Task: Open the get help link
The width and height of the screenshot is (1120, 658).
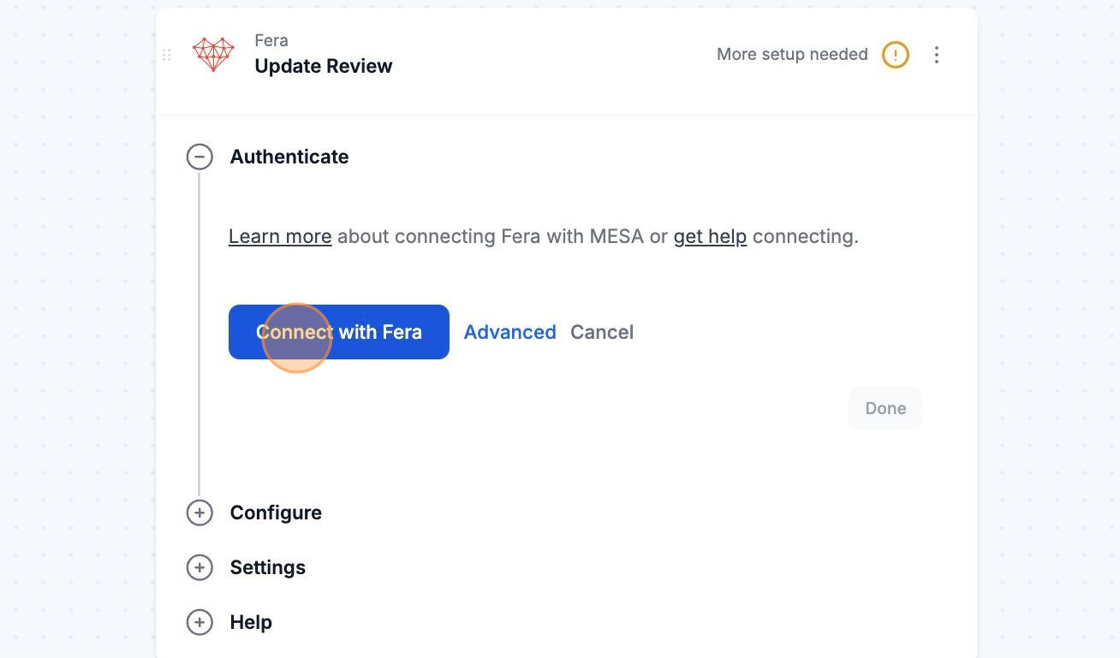Action: [710, 237]
